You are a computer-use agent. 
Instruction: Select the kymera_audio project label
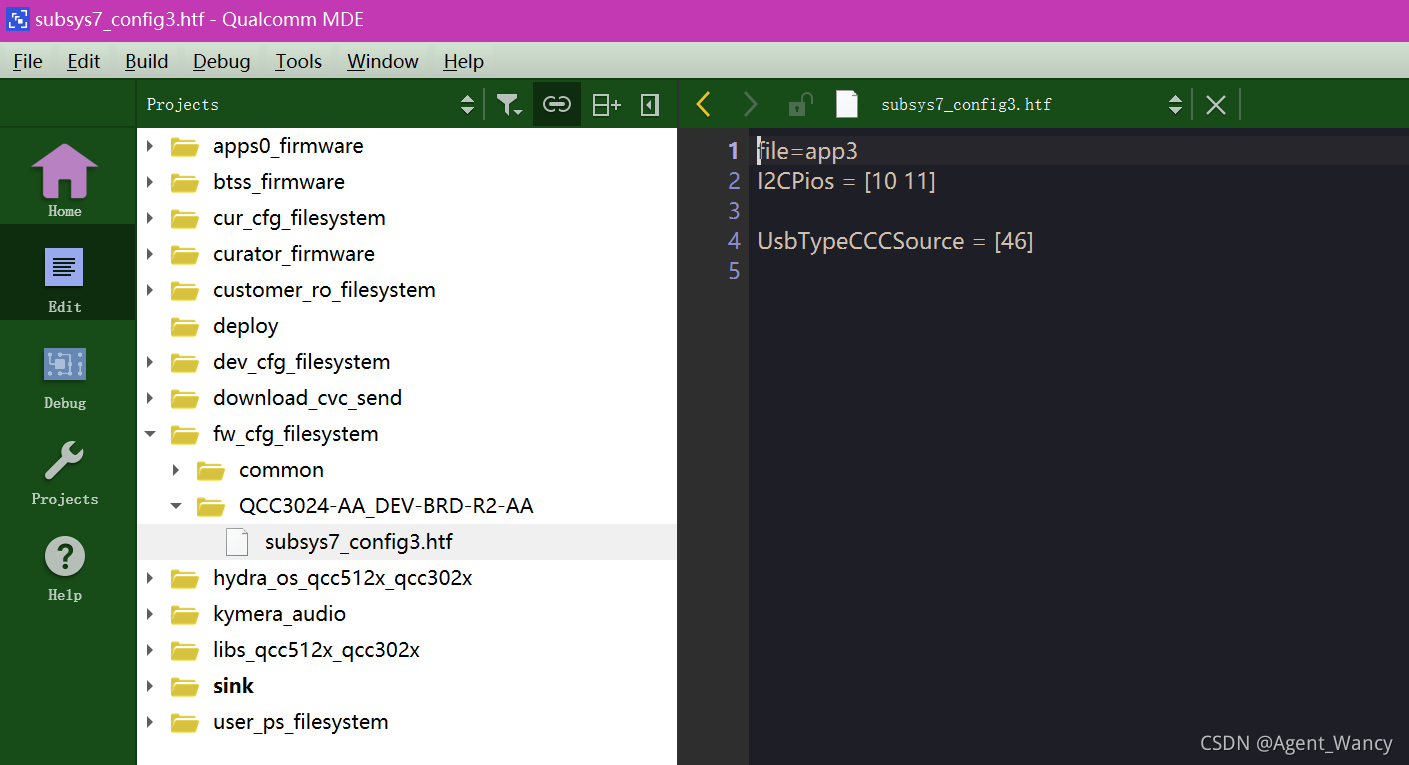coord(279,614)
